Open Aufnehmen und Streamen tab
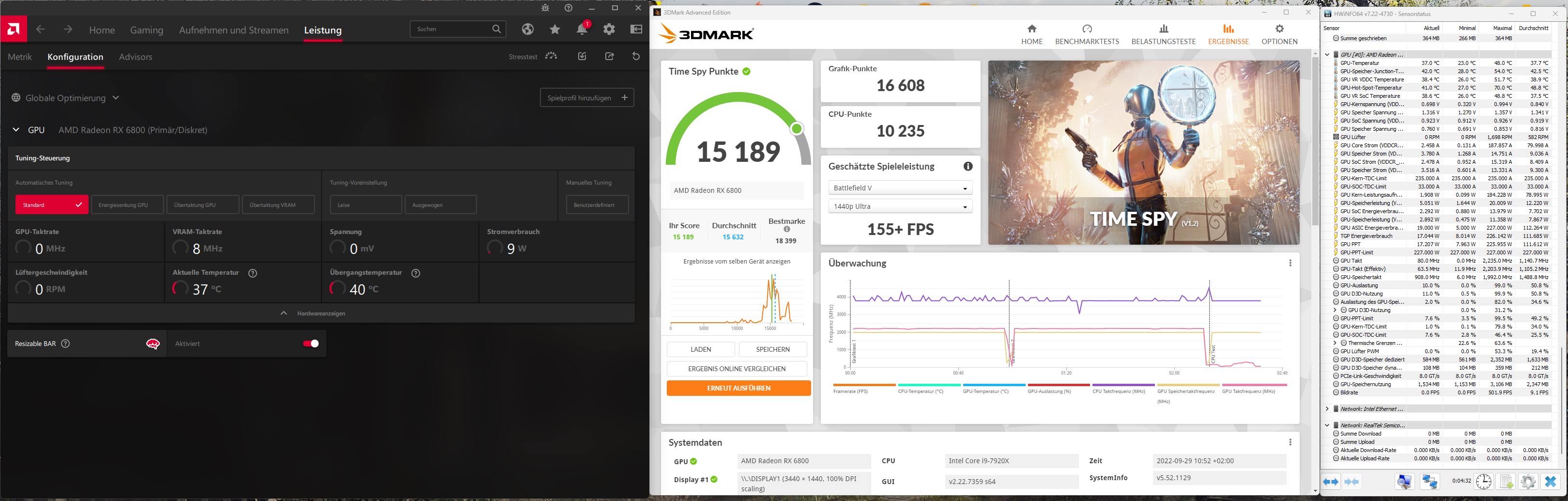 point(234,30)
